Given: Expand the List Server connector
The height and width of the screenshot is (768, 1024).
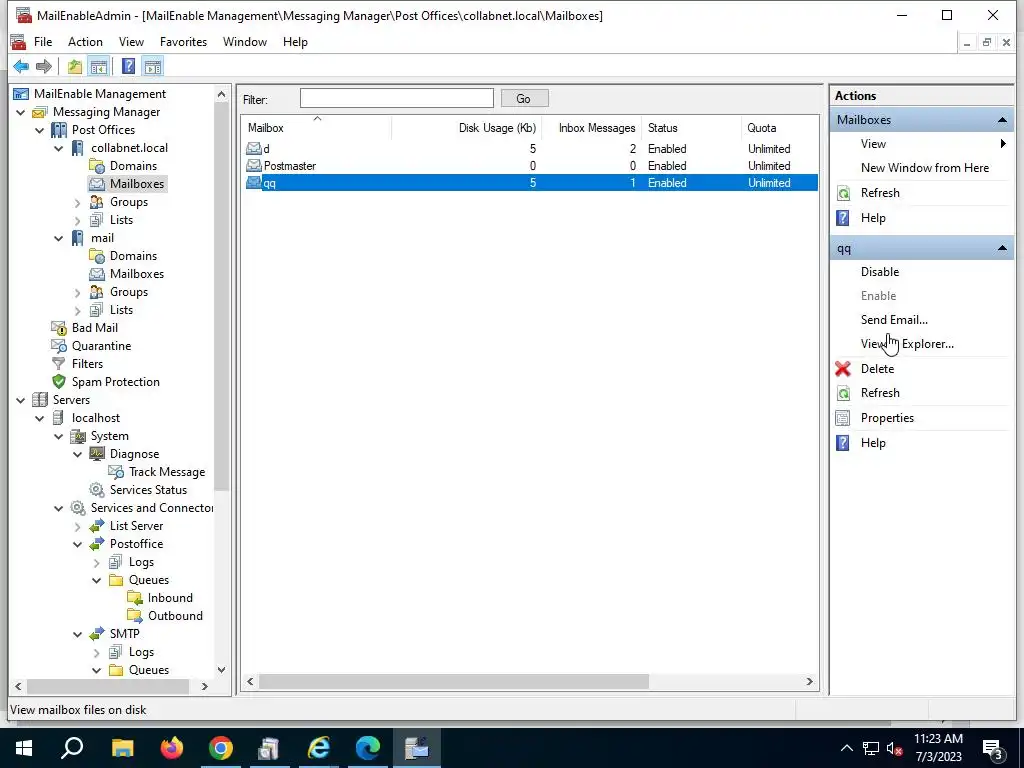Looking at the screenshot, I should coord(78,526).
